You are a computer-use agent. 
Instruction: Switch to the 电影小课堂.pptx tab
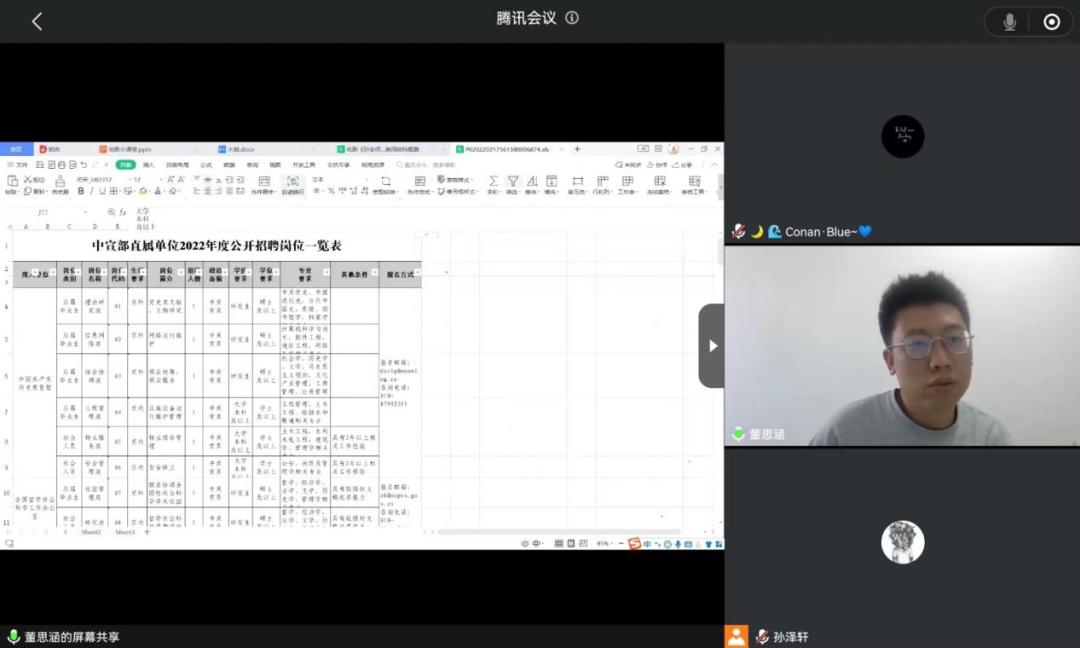130,149
